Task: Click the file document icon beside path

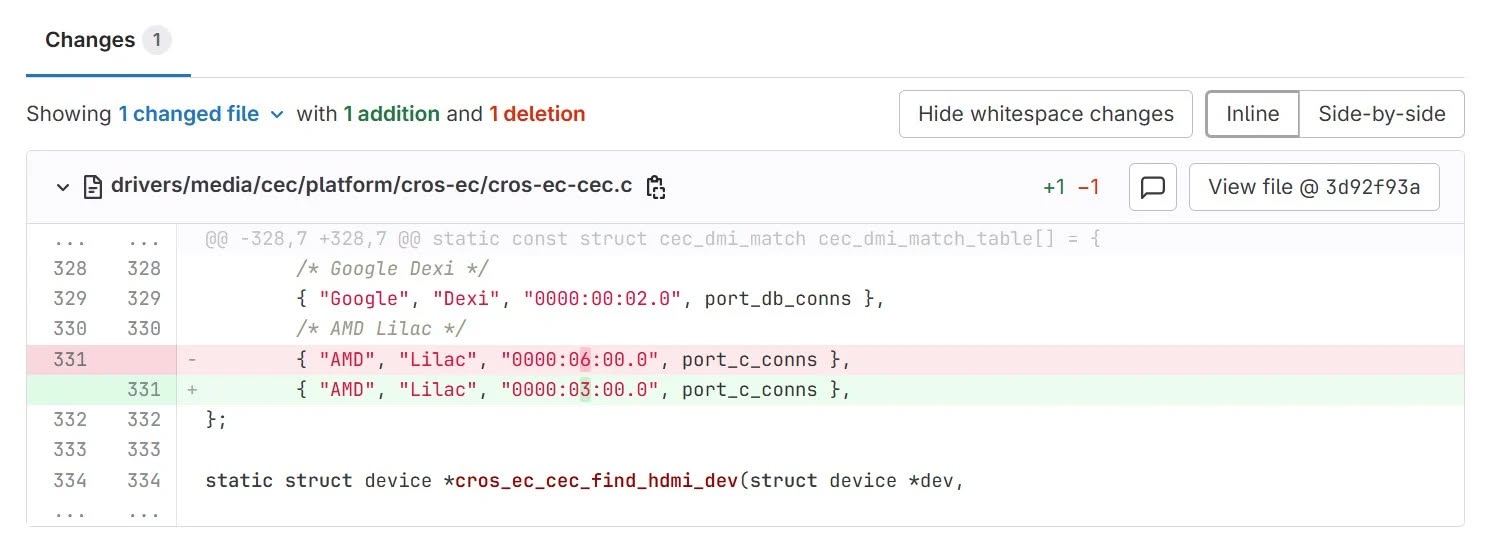Action: (93, 187)
